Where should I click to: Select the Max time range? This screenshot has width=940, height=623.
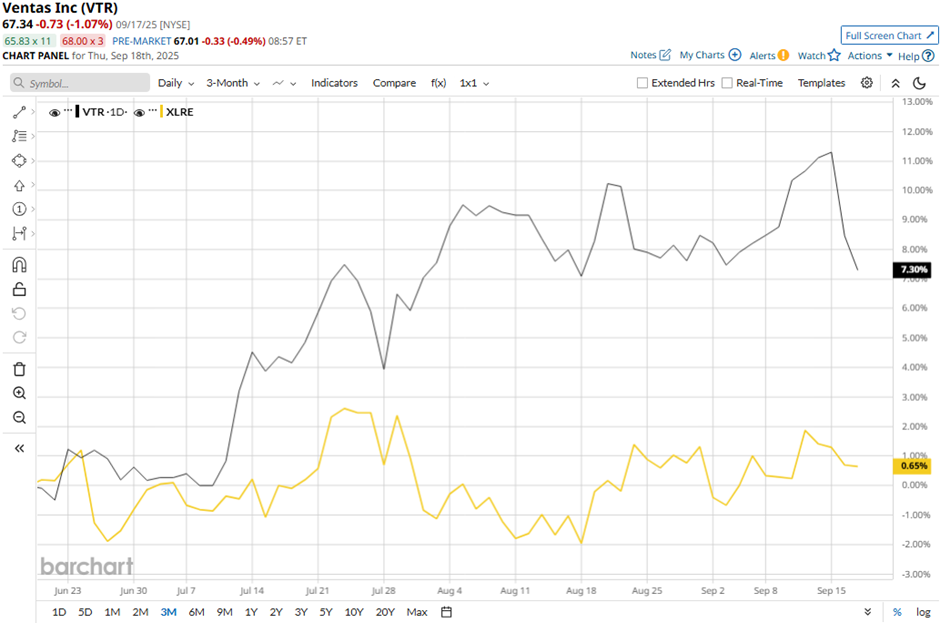pyautogui.click(x=417, y=612)
